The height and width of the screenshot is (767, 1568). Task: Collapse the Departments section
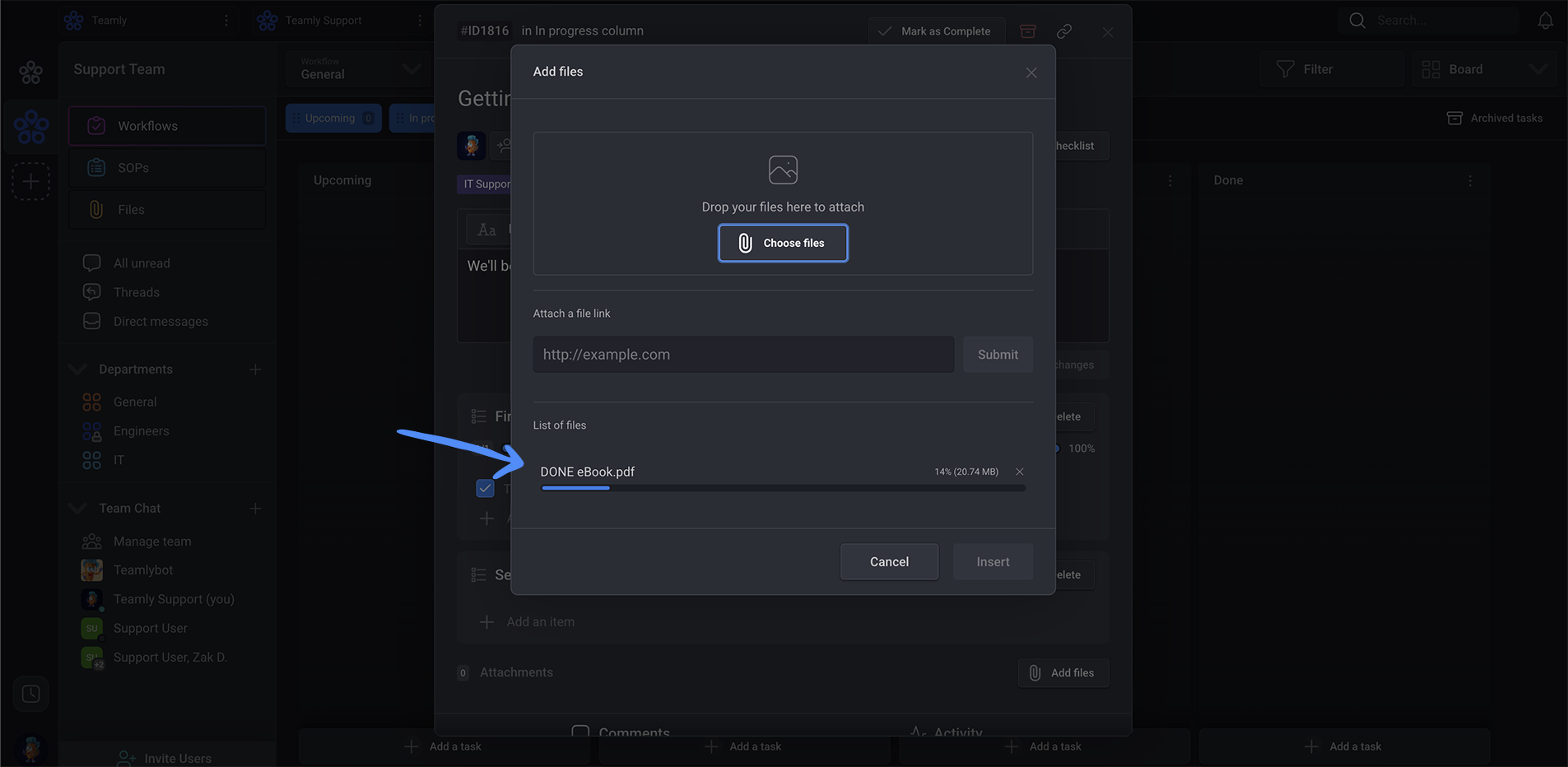click(x=78, y=369)
